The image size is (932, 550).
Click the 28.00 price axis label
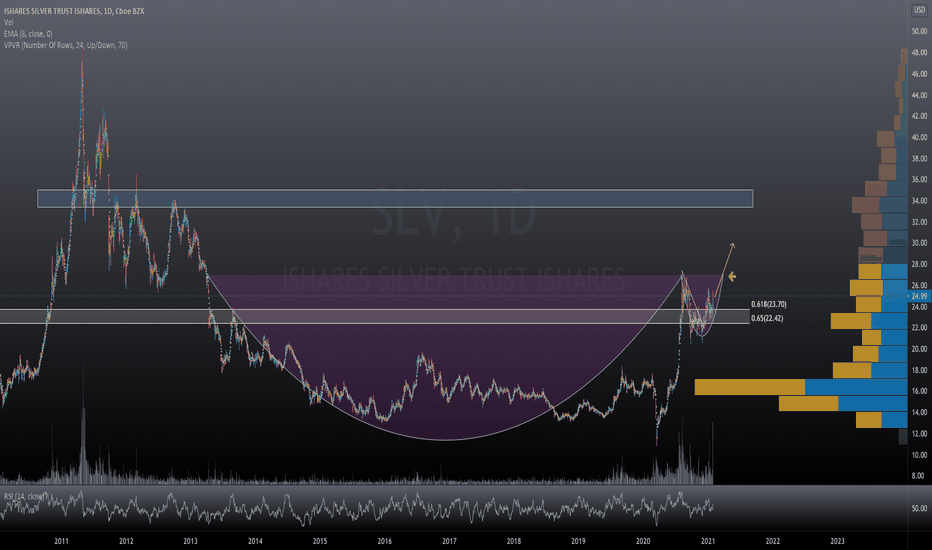click(x=919, y=264)
